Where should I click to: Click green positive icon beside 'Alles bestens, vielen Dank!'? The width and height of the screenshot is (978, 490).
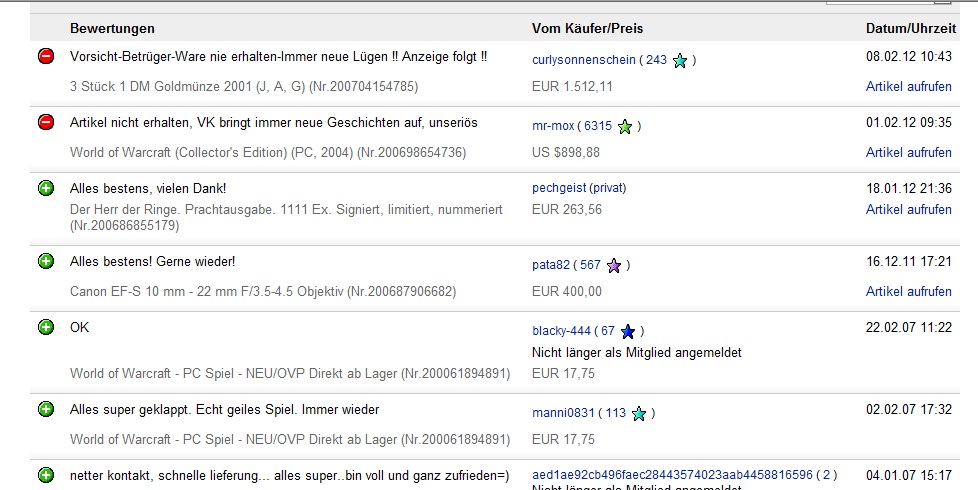pos(46,188)
